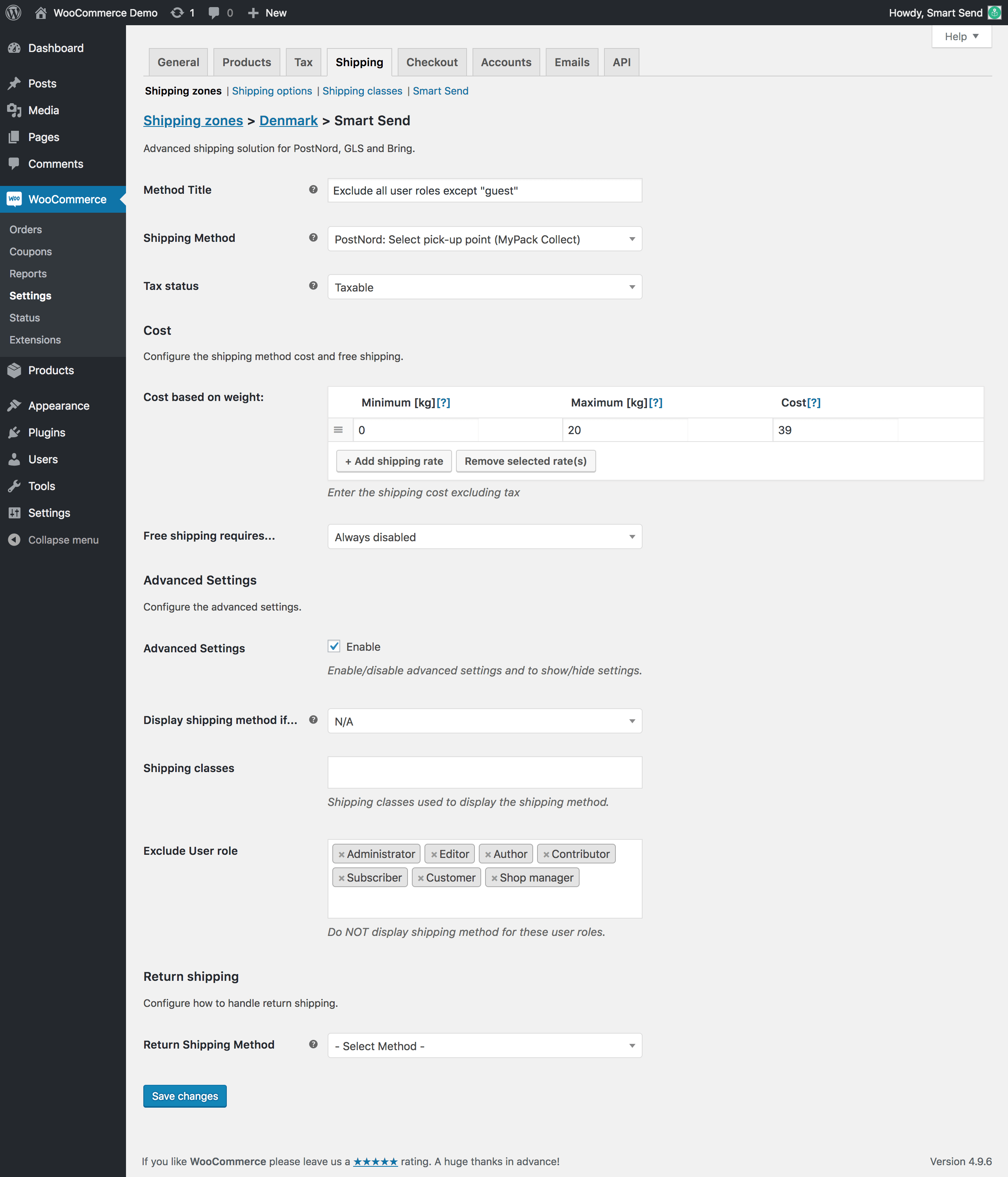This screenshot has width=1008, height=1177.
Task: Click the Return Shipping Method help icon
Action: (x=313, y=1044)
